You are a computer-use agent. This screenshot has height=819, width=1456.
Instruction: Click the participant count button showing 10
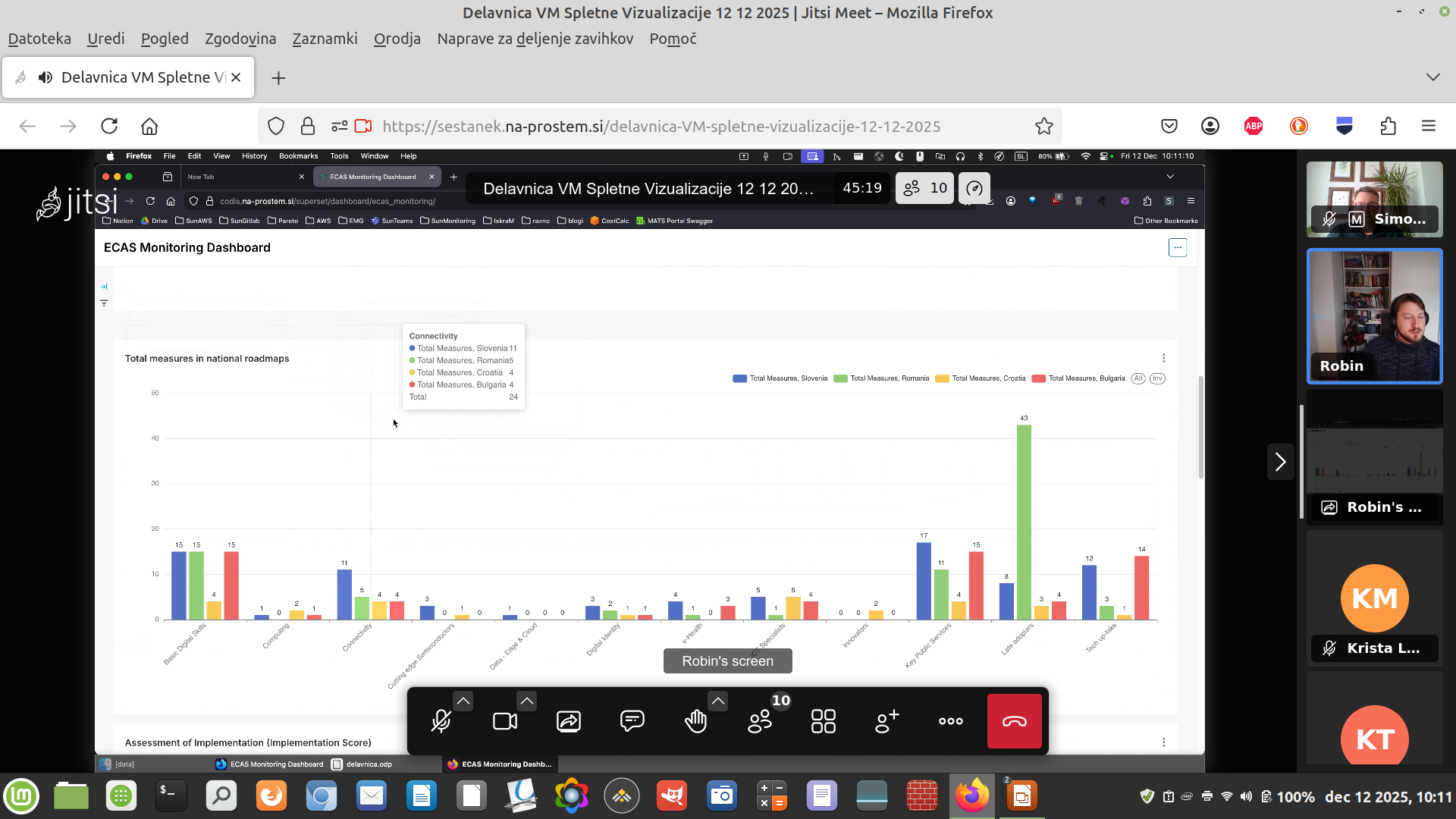tap(925, 188)
